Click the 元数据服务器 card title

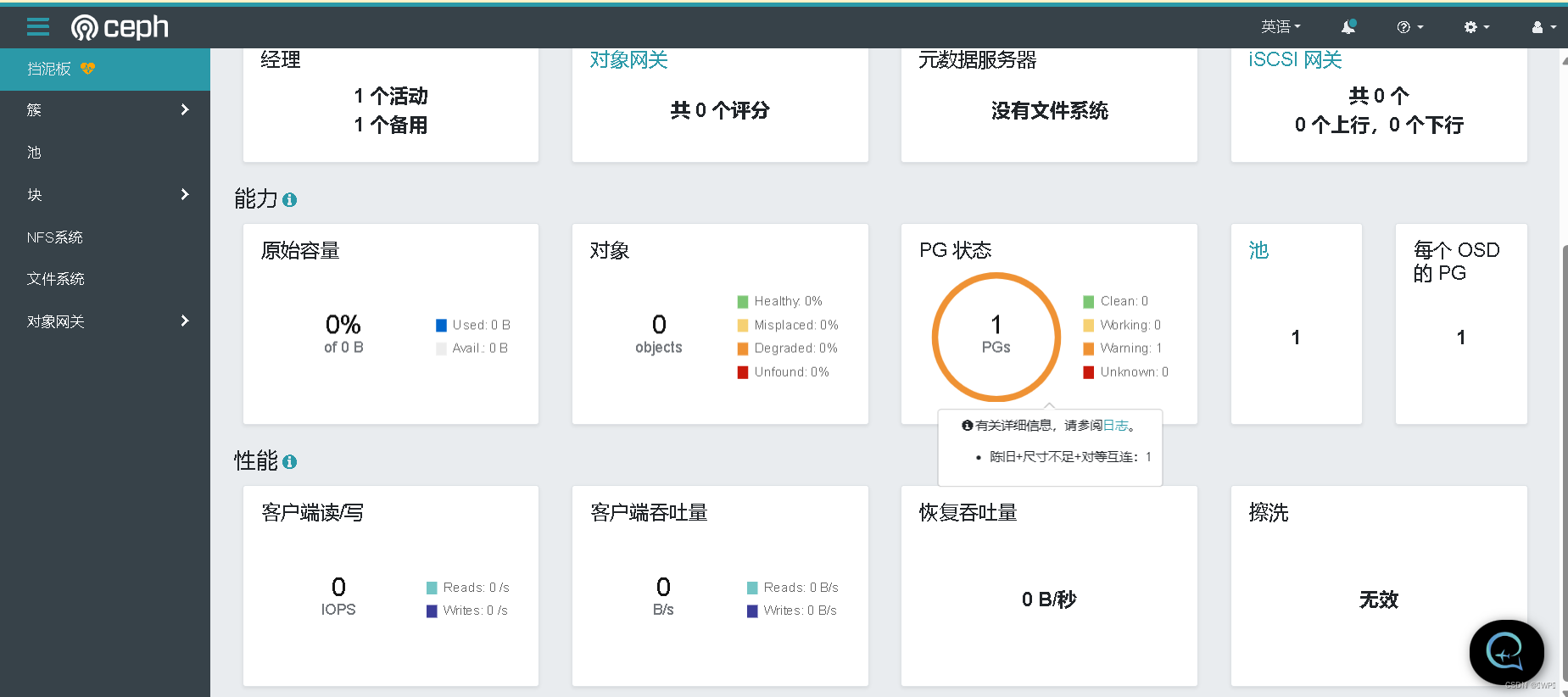click(978, 59)
